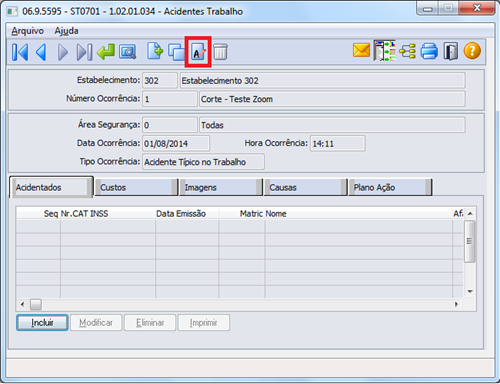
Task: Click grid vertical scrollbar up arrow
Action: pyautogui.click(x=470, y=214)
